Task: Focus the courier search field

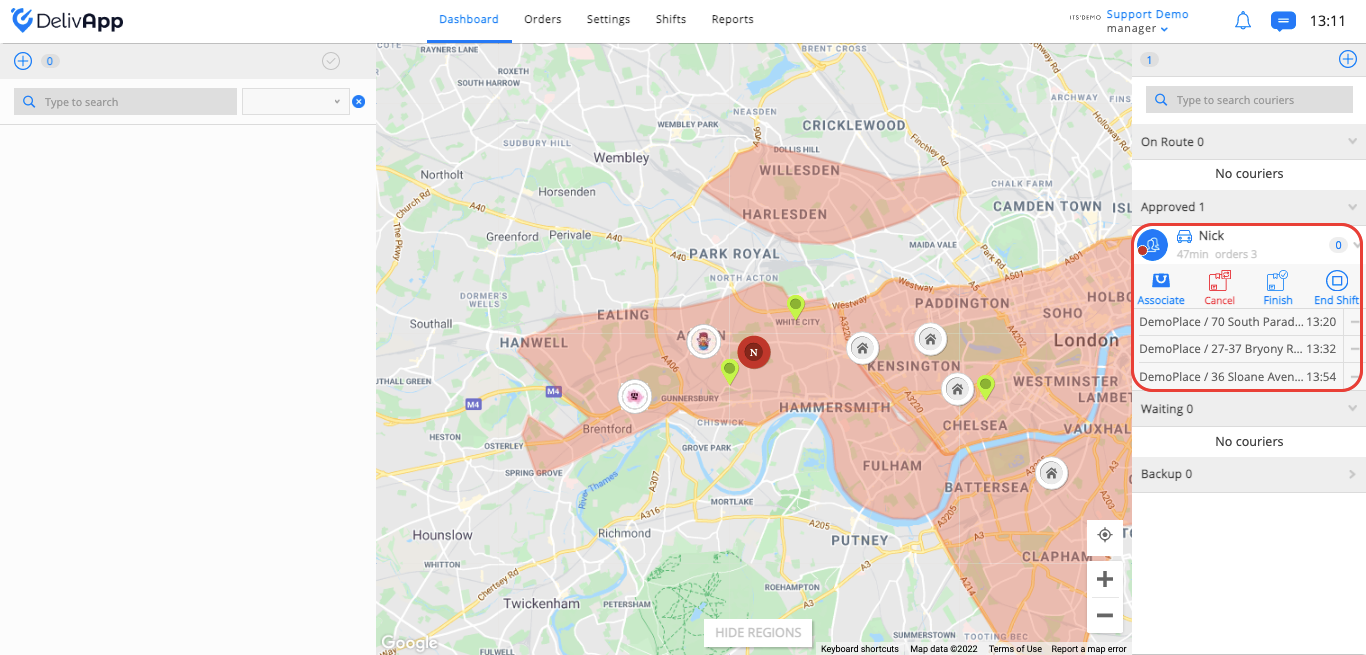Action: pos(1249,100)
